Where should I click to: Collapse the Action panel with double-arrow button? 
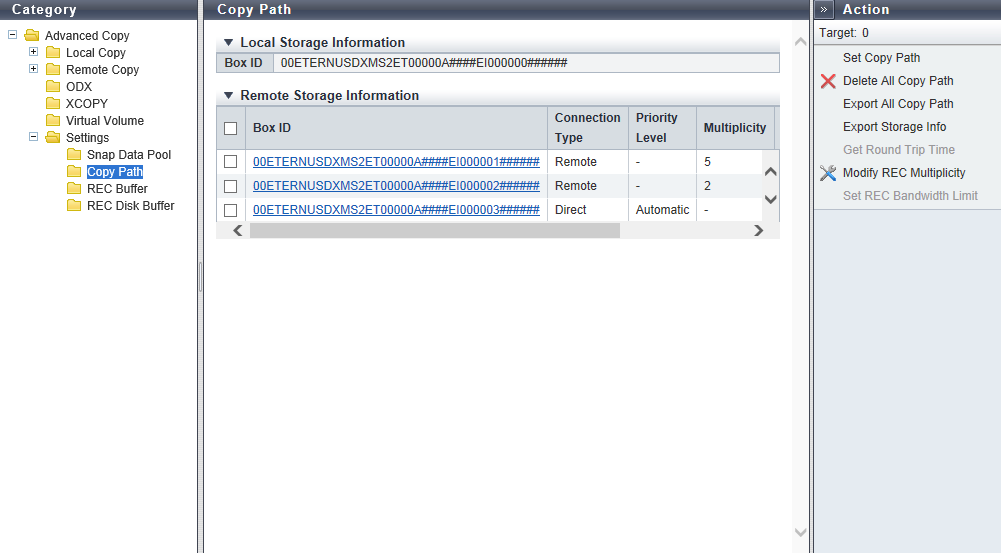pos(825,9)
